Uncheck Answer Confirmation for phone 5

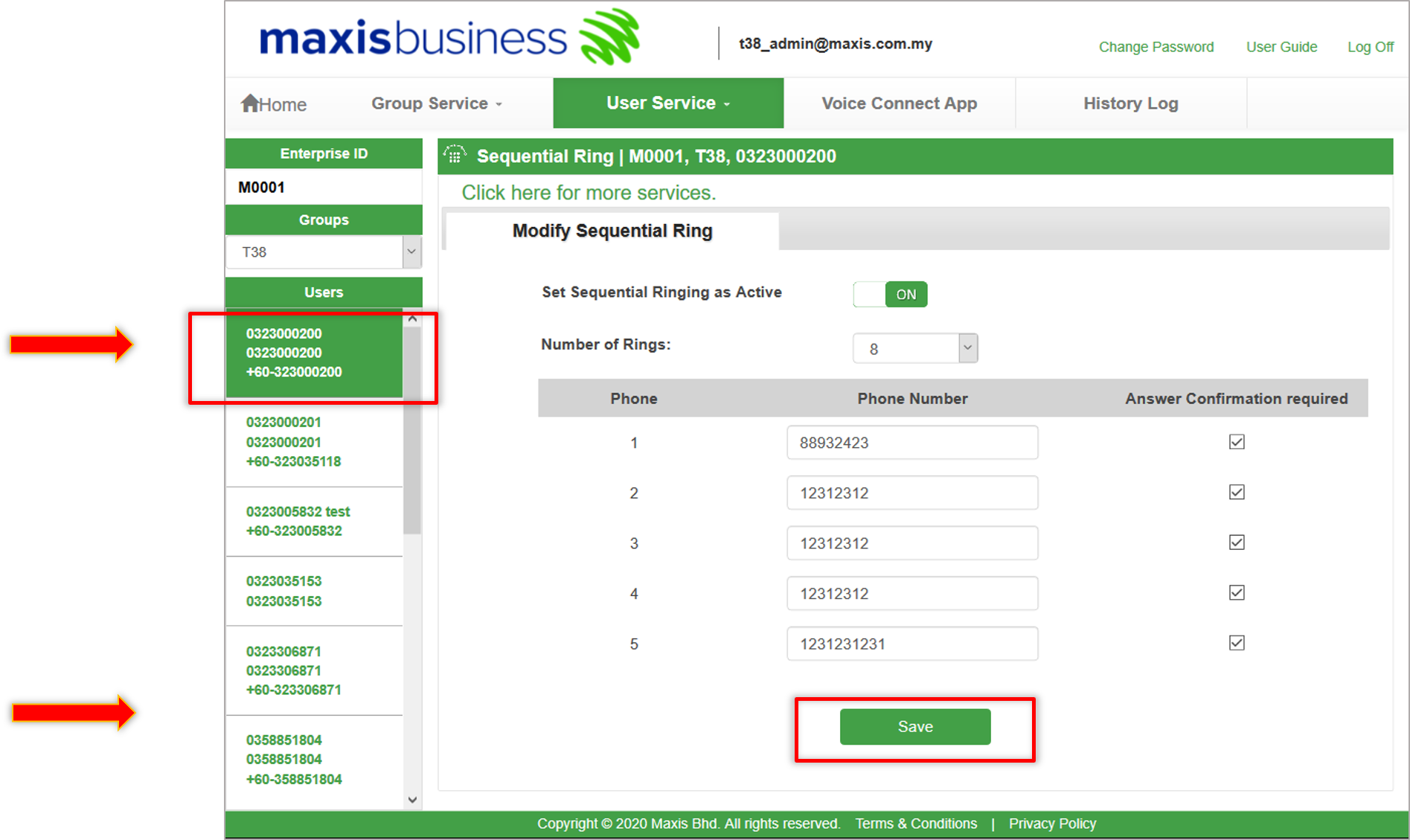pyautogui.click(x=1236, y=643)
